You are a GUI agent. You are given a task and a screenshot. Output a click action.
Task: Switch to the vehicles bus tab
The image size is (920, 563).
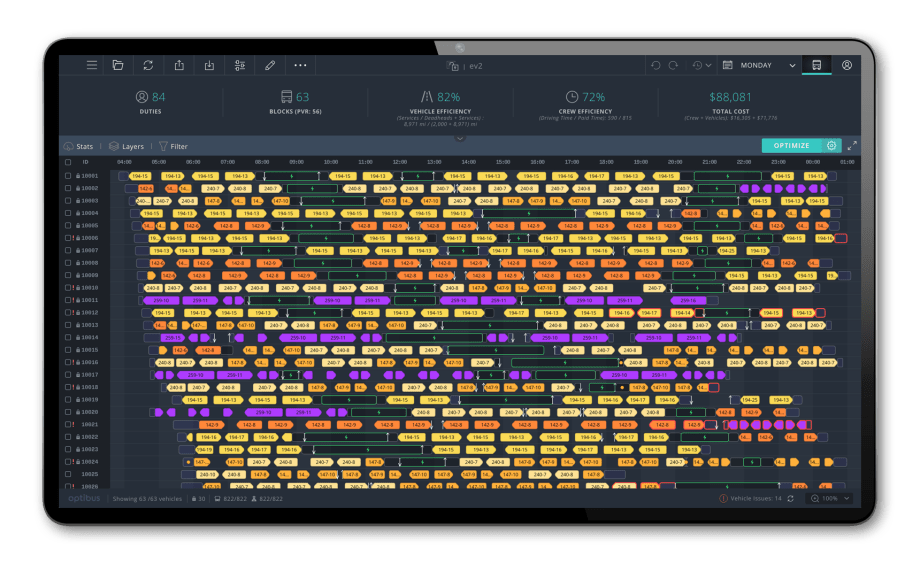coord(817,65)
